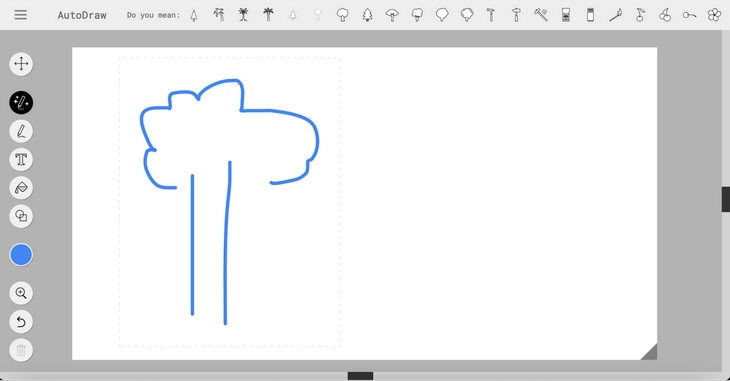
Task: Click the Undo arrow button
Action: tap(21, 321)
